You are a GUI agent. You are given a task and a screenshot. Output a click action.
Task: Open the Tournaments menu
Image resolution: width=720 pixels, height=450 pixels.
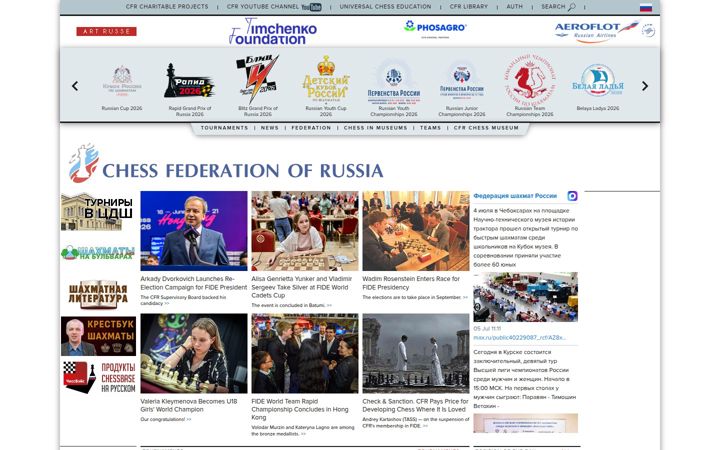pos(224,128)
